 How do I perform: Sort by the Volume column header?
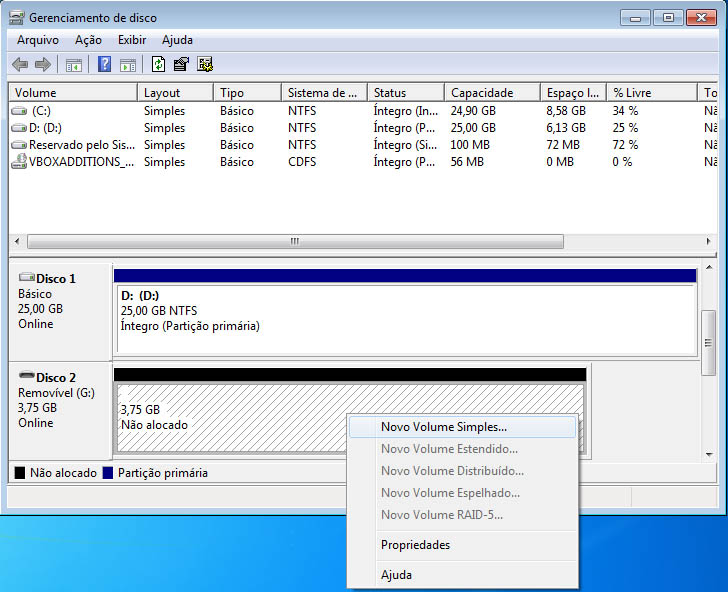coord(73,93)
